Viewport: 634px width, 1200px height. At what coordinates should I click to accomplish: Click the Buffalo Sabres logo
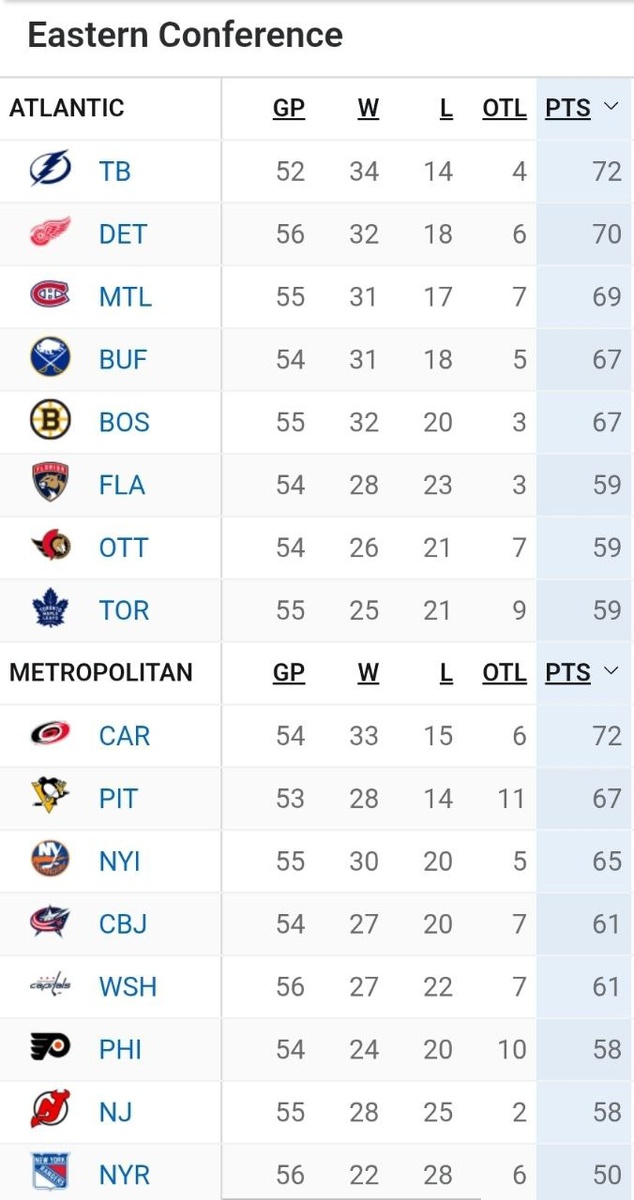tap(50, 359)
